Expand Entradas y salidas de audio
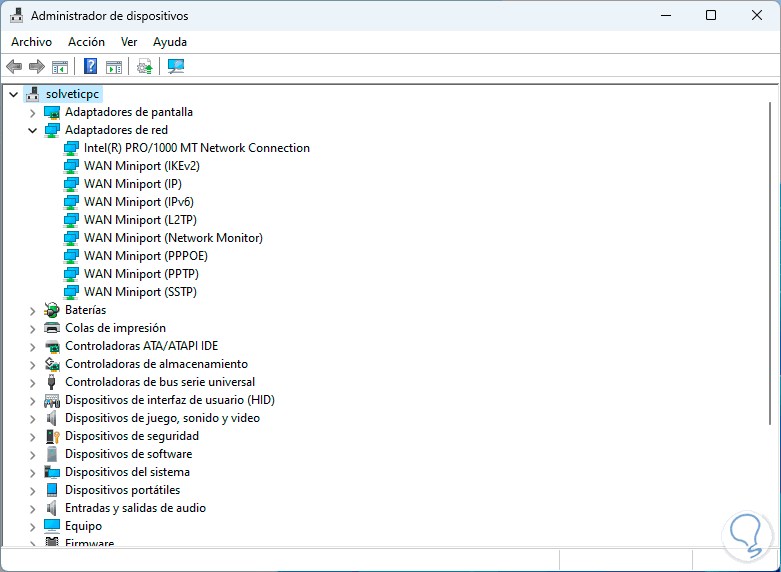The image size is (781, 572). pyautogui.click(x=33, y=509)
